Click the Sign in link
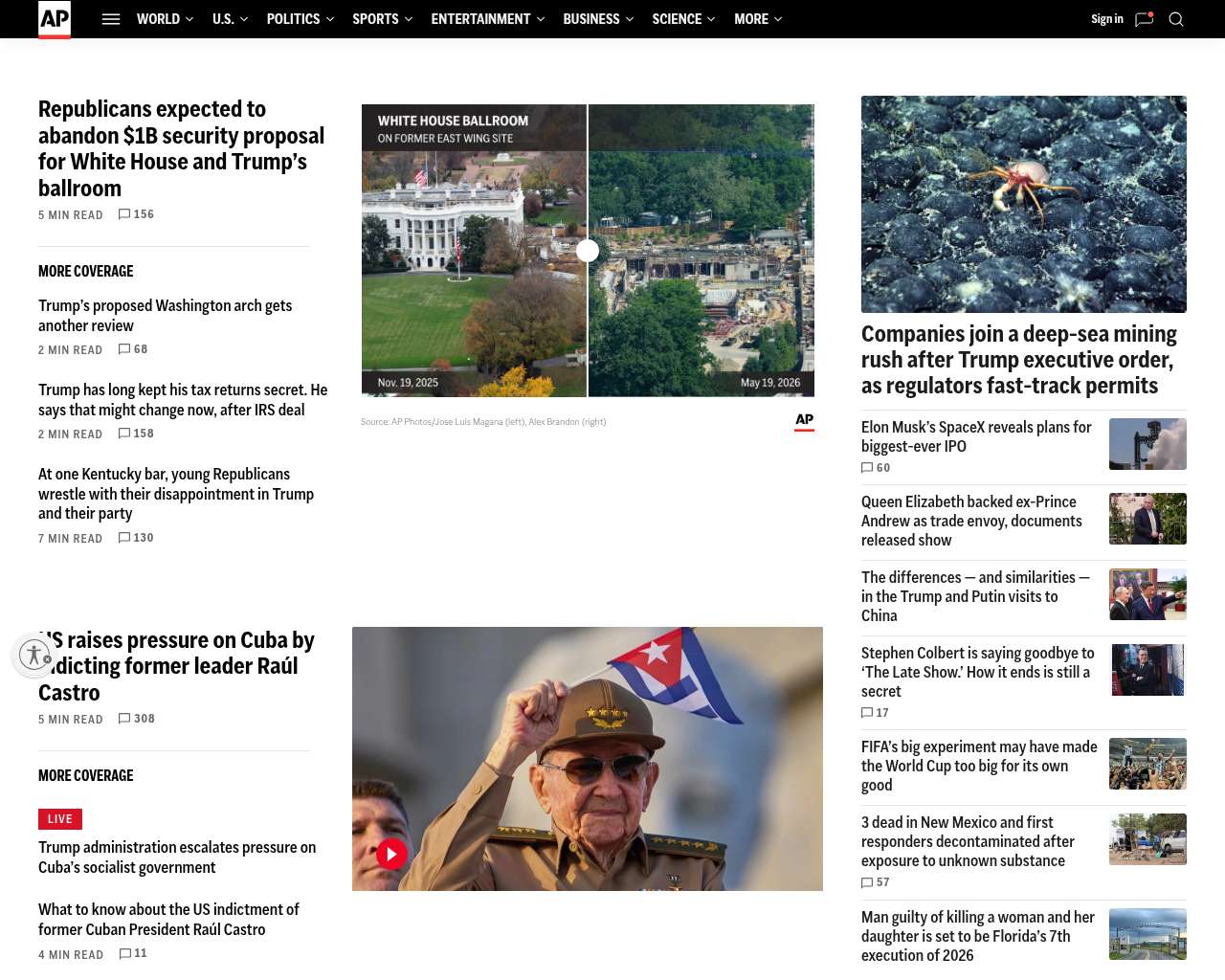This screenshot has height=980, width=1225. coord(1107,19)
